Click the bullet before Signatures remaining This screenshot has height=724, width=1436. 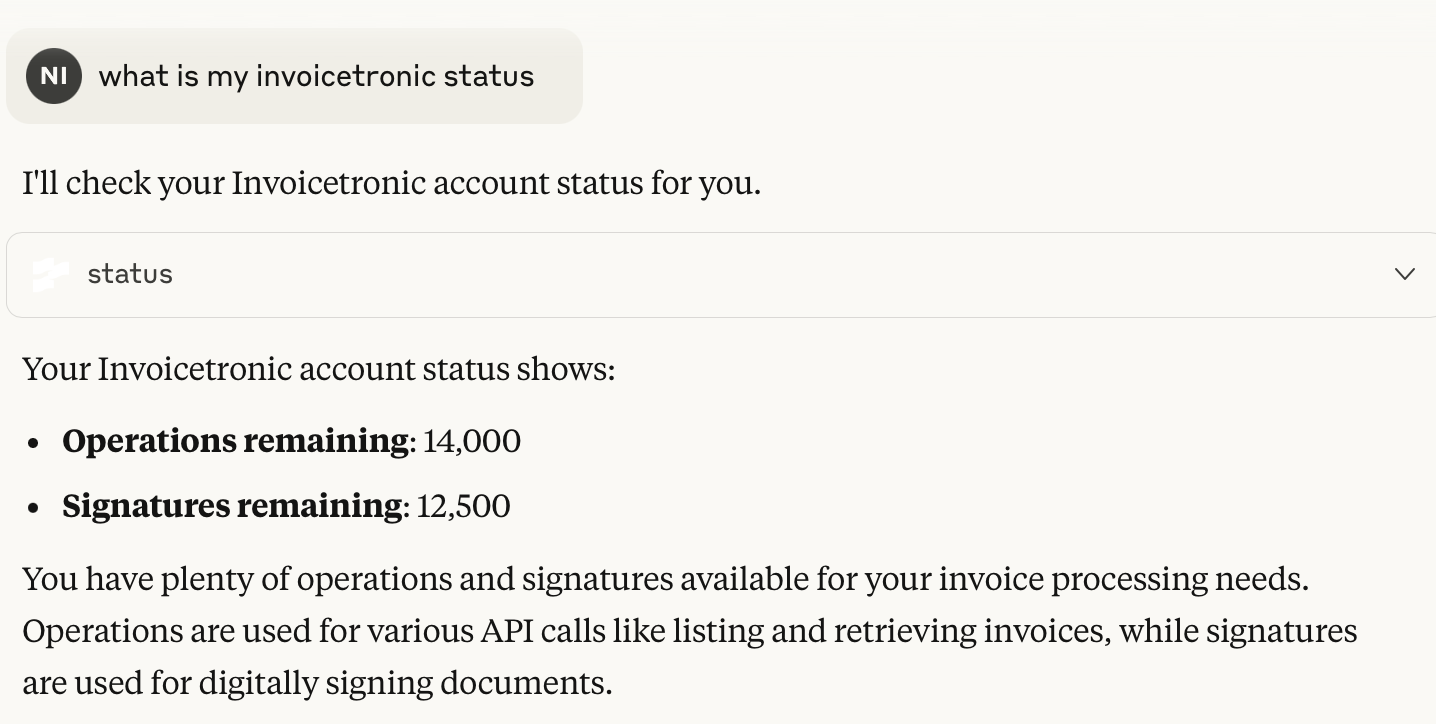(x=34, y=508)
